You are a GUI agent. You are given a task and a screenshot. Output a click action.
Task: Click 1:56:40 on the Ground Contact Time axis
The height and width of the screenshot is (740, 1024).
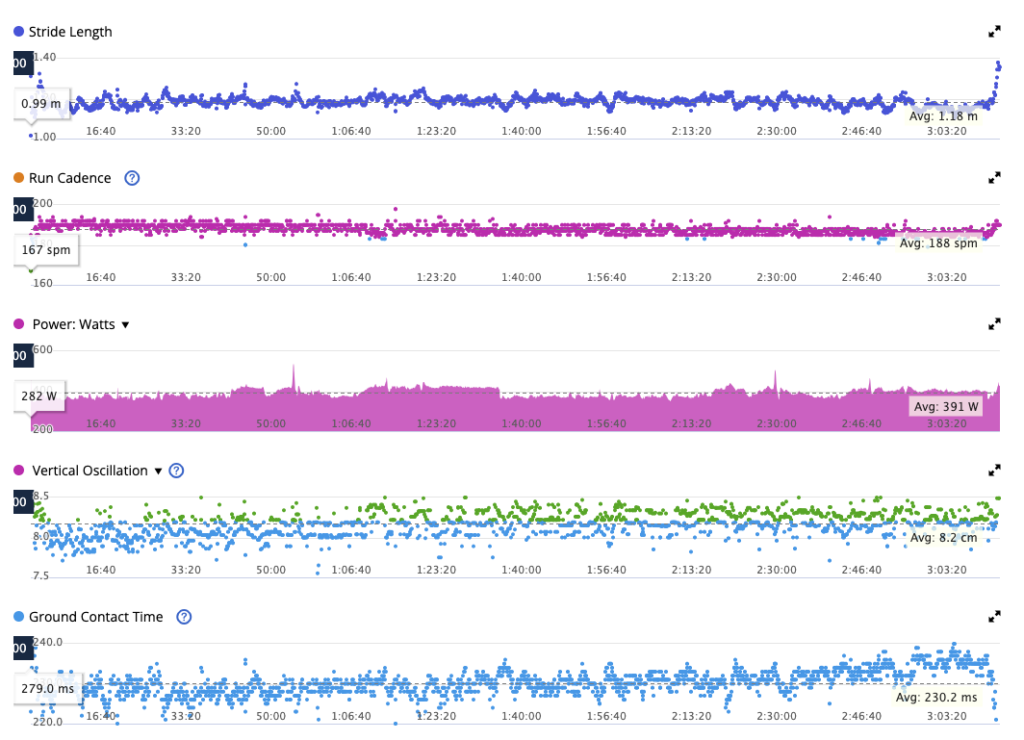coord(606,716)
